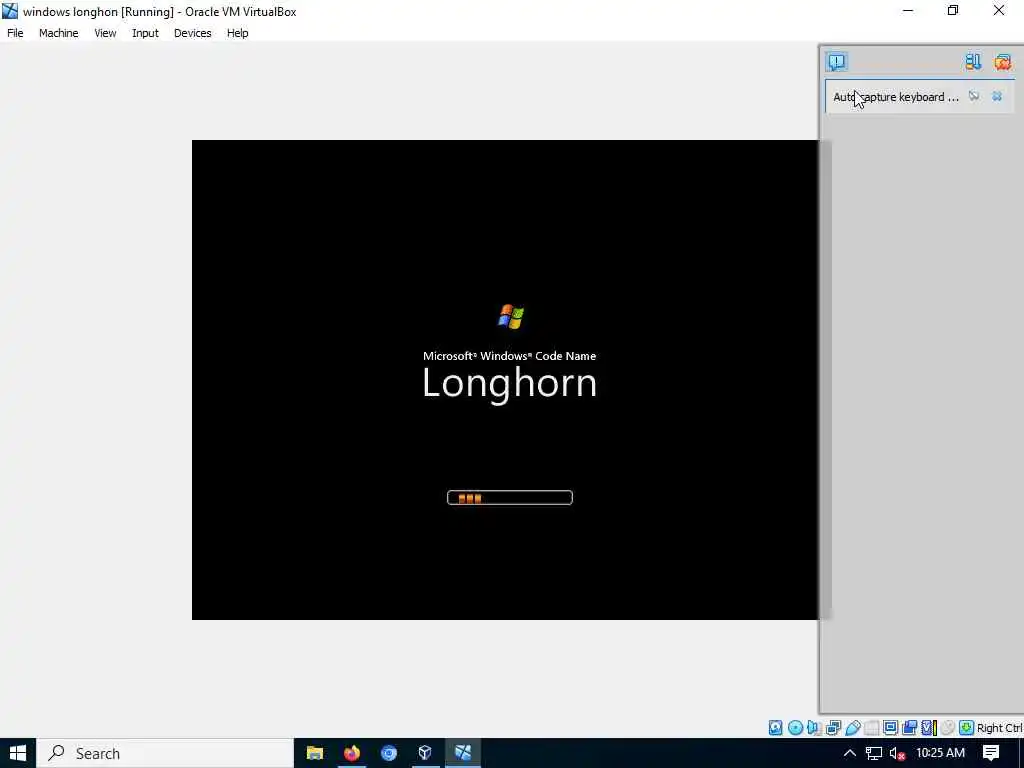1024x768 pixels.
Task: Open the Windows Start button
Action: tap(18, 753)
